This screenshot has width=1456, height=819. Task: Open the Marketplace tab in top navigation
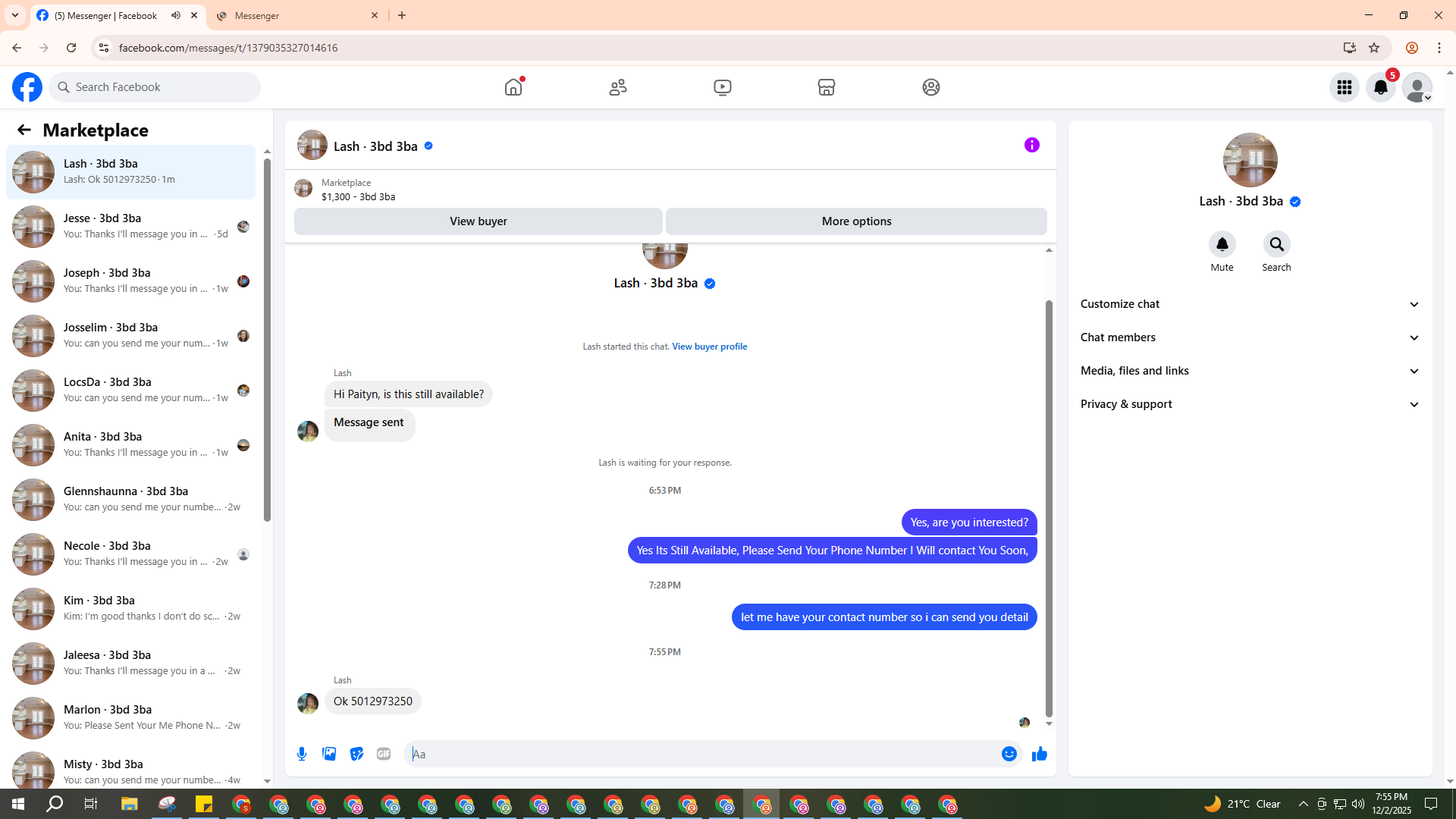click(x=826, y=87)
